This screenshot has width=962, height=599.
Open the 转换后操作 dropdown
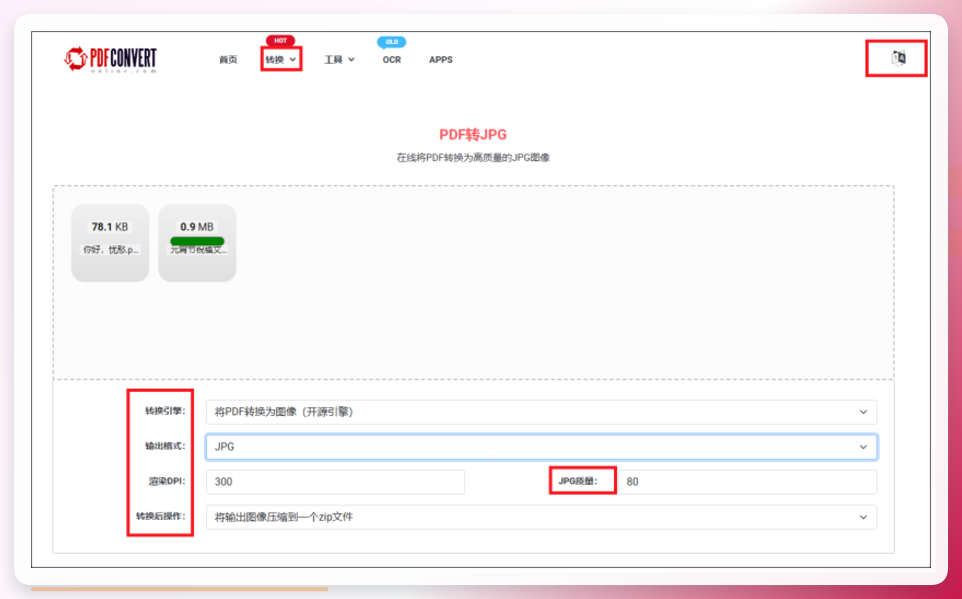click(x=541, y=517)
